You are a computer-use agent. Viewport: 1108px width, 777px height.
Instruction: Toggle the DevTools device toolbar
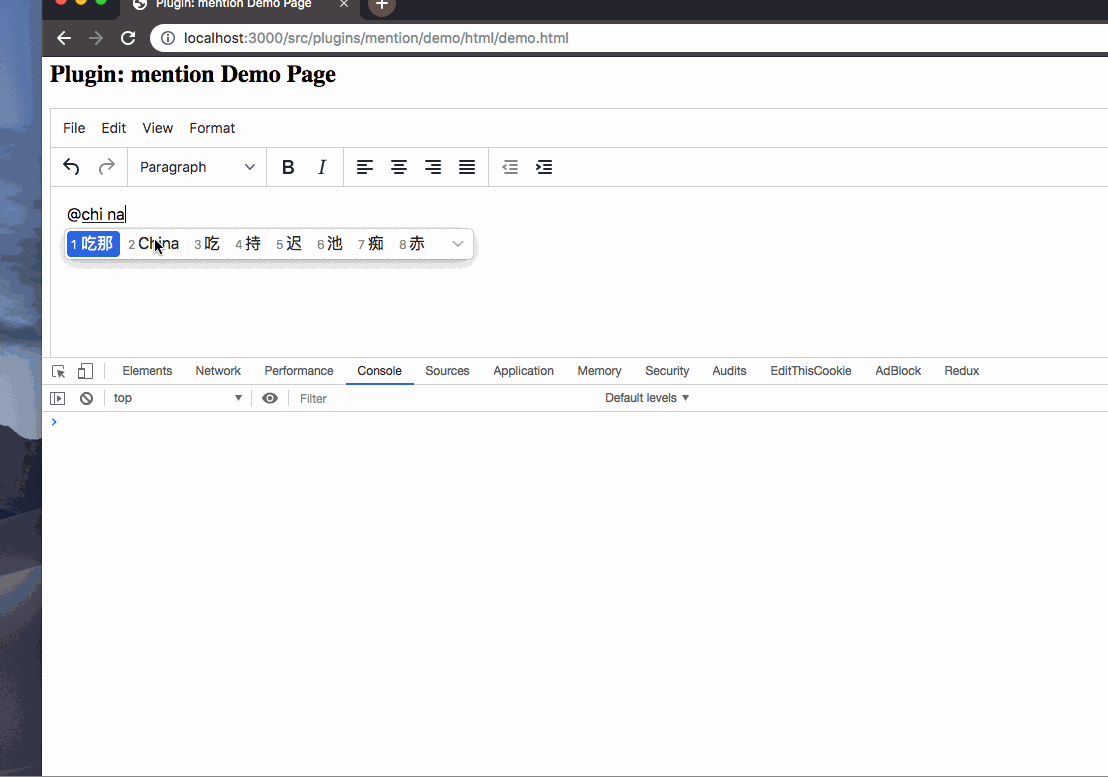85,371
